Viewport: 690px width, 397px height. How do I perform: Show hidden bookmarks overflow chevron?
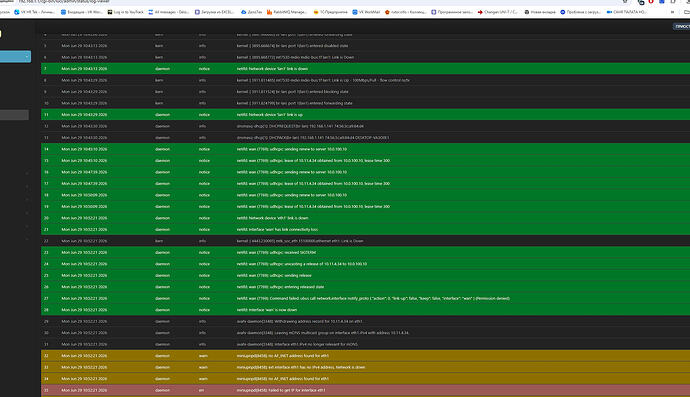click(672, 12)
